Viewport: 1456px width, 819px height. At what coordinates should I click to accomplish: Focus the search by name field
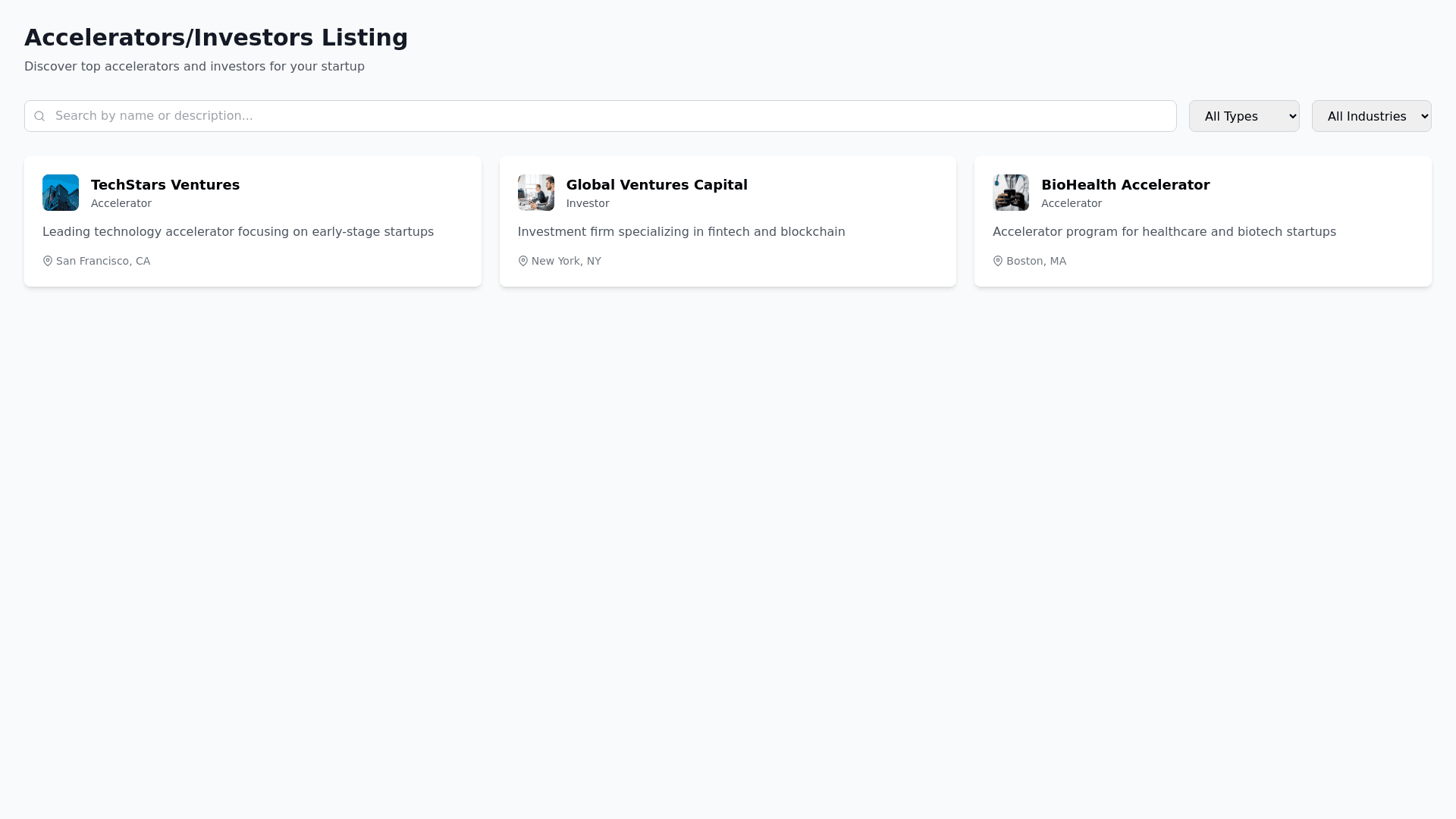pos(607,116)
